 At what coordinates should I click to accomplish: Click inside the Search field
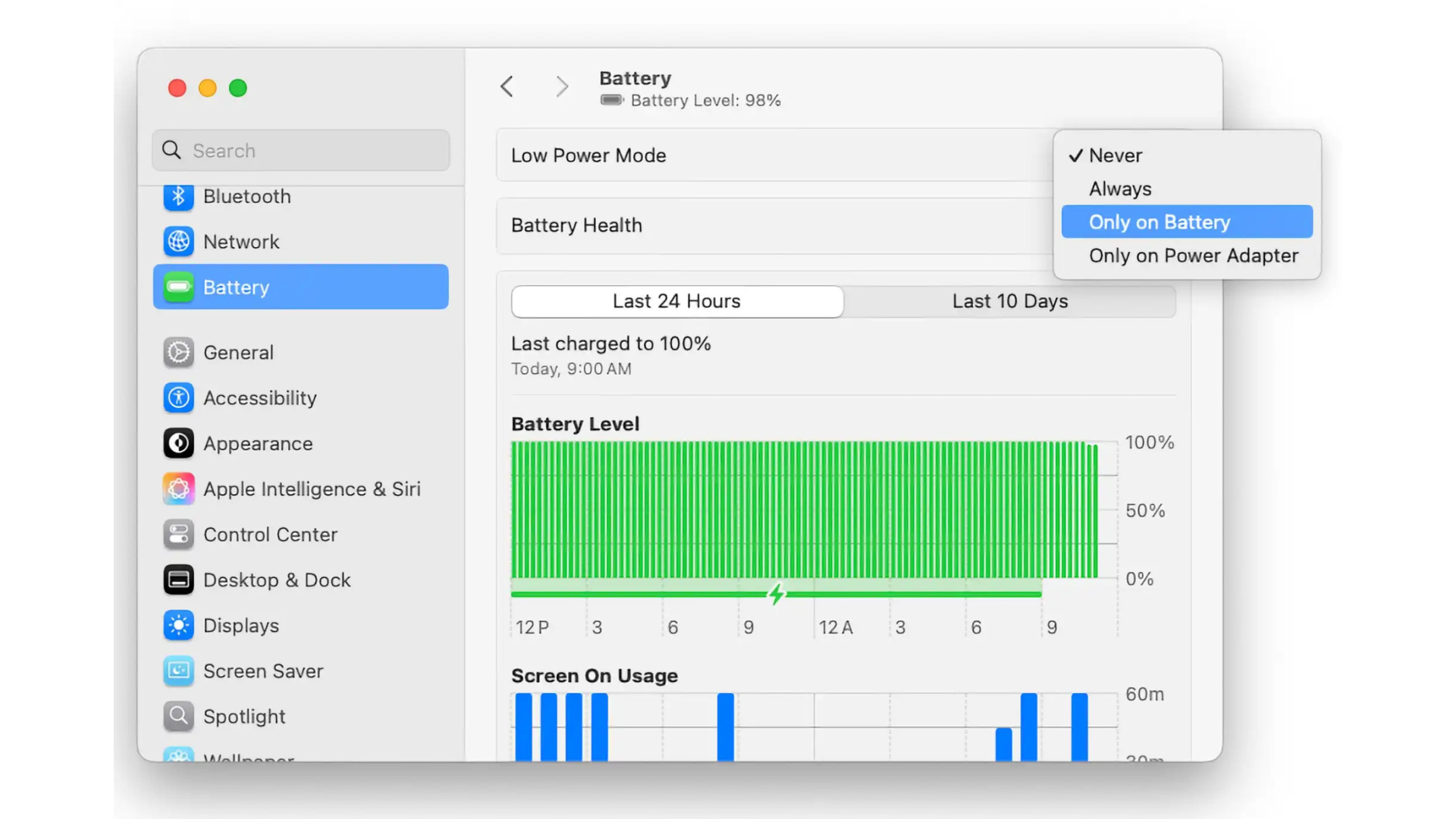(300, 150)
